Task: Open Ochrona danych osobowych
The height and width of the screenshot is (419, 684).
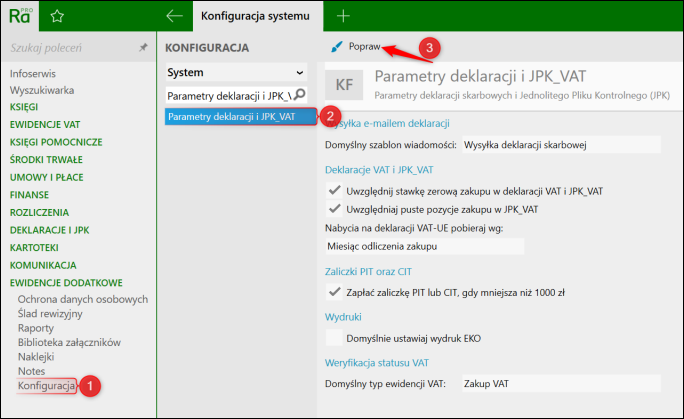Action: pos(83,299)
